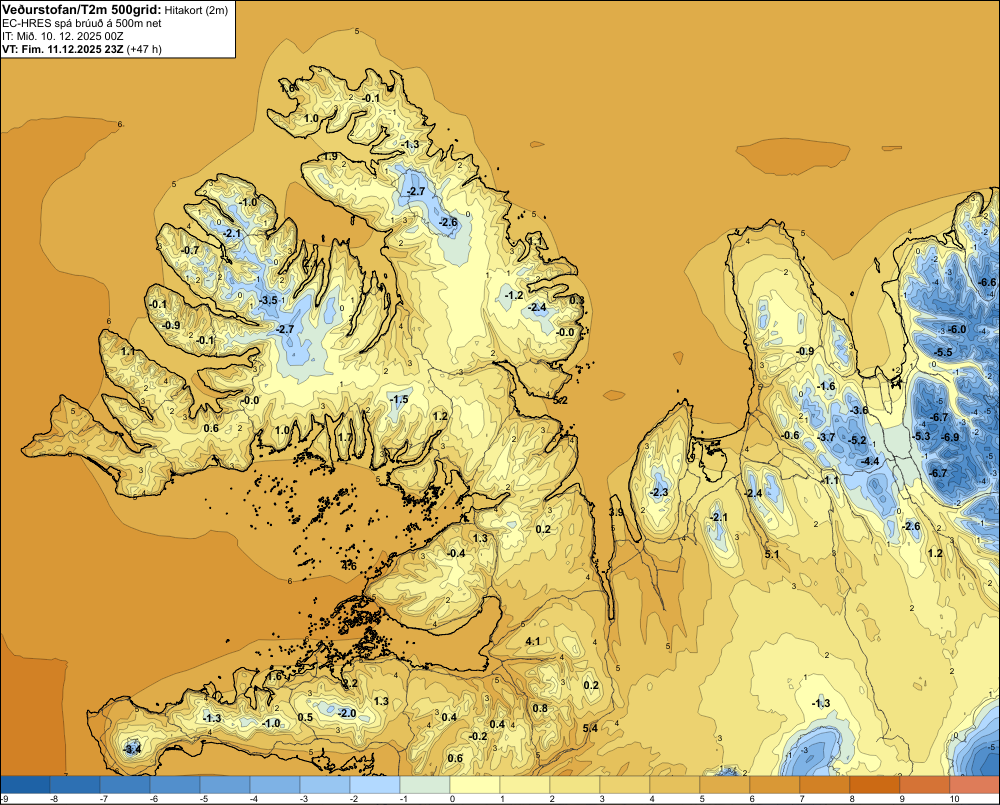Click the '3.9' coastal temperature value
Image resolution: width=1000 pixels, height=805 pixels.
click(x=616, y=512)
